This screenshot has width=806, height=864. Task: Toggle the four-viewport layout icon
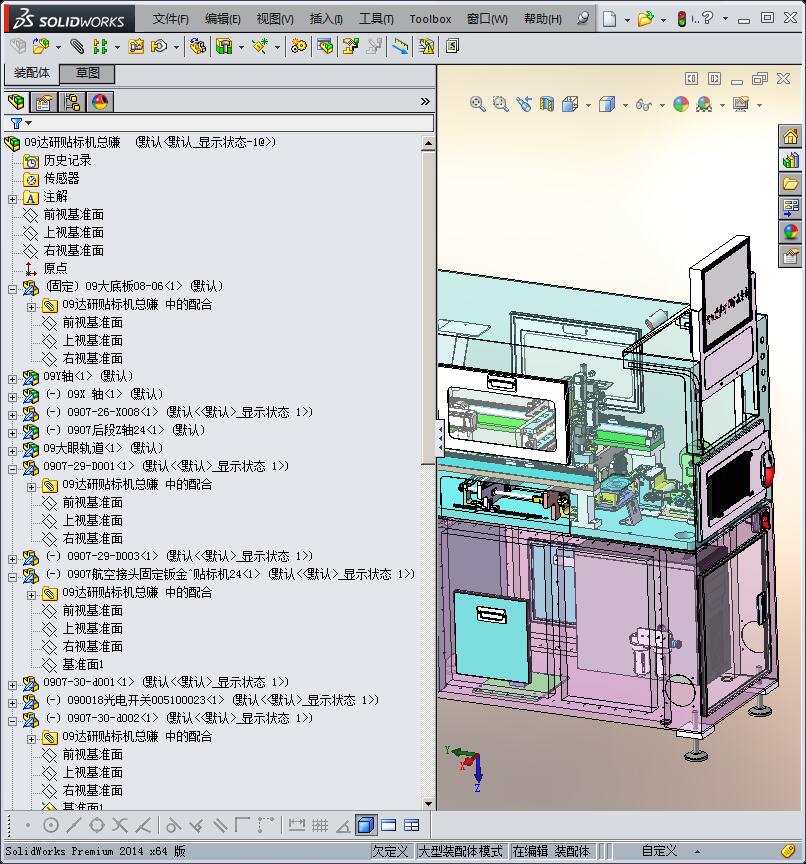click(412, 825)
